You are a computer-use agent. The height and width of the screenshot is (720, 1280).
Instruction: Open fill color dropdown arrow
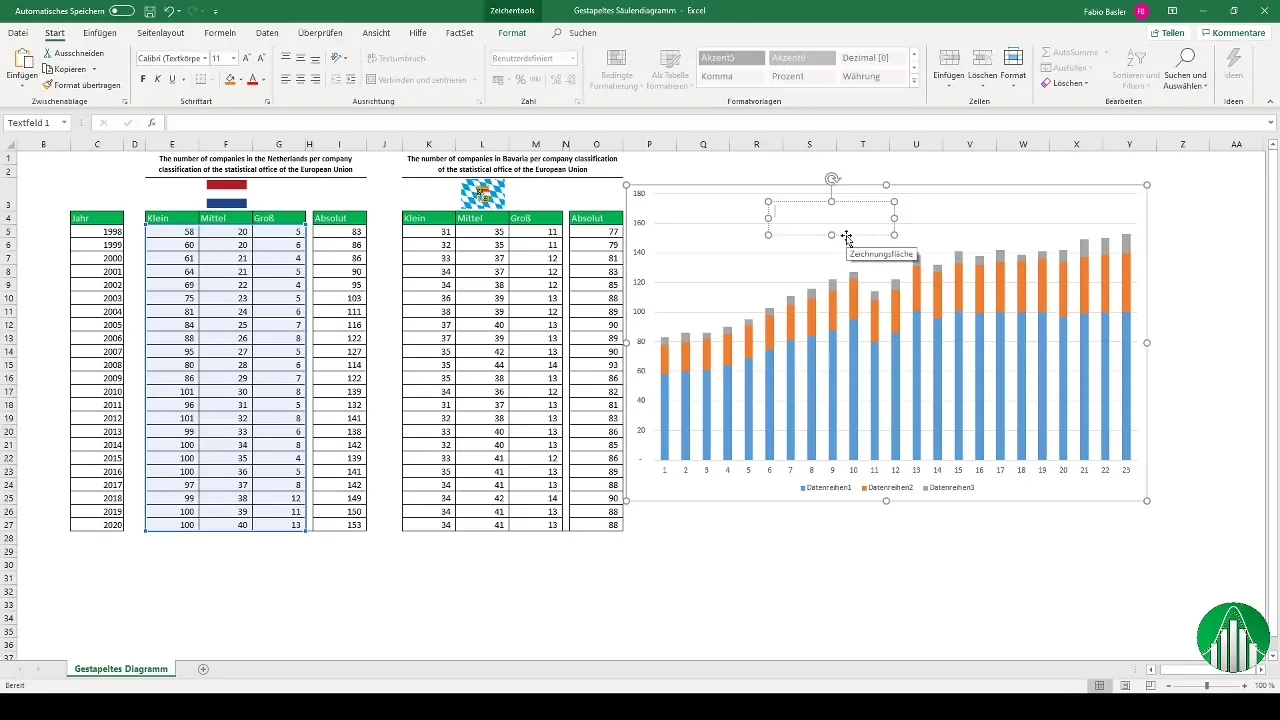click(241, 79)
